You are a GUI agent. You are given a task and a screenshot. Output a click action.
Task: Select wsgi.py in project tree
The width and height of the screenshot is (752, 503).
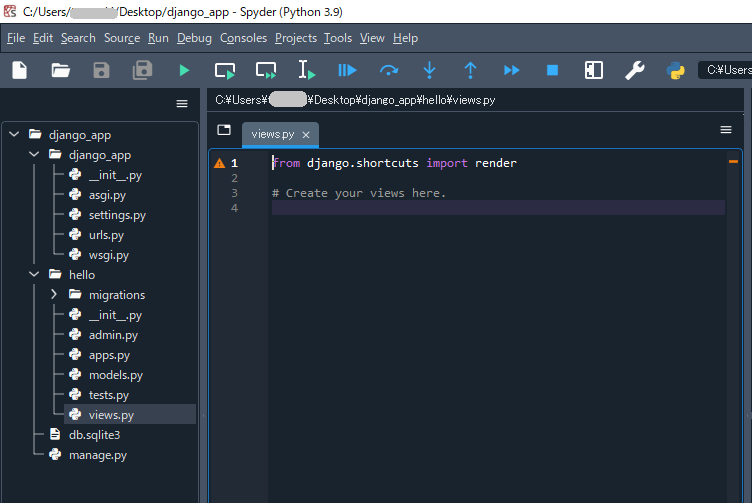point(108,255)
